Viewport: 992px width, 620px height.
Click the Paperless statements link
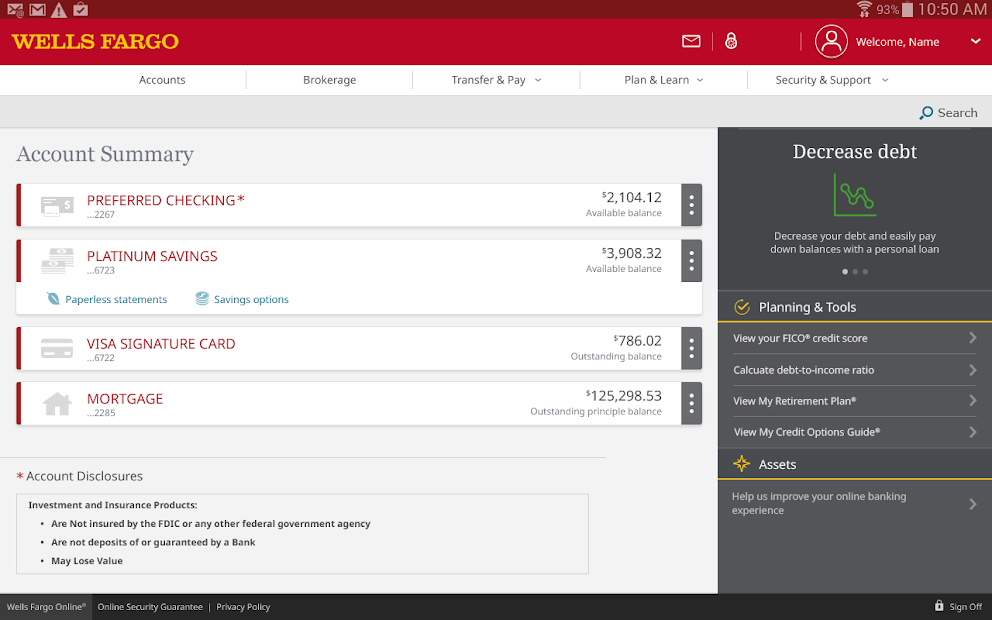(x=116, y=299)
